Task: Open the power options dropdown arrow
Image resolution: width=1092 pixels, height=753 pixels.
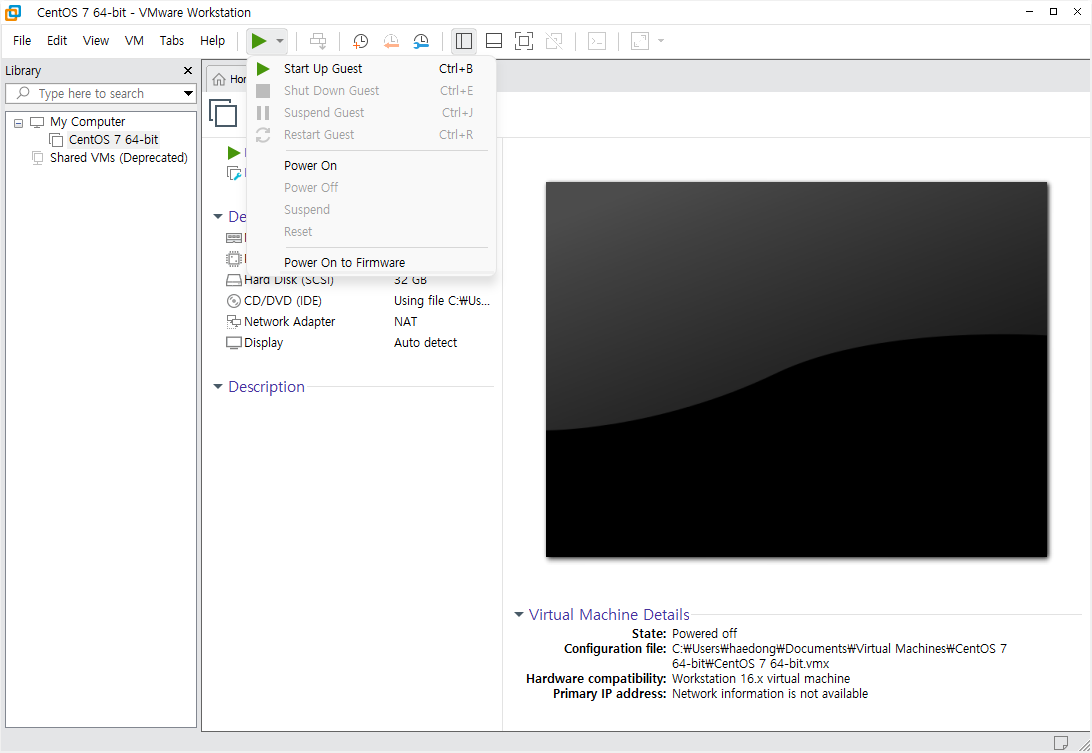Action: [280, 41]
